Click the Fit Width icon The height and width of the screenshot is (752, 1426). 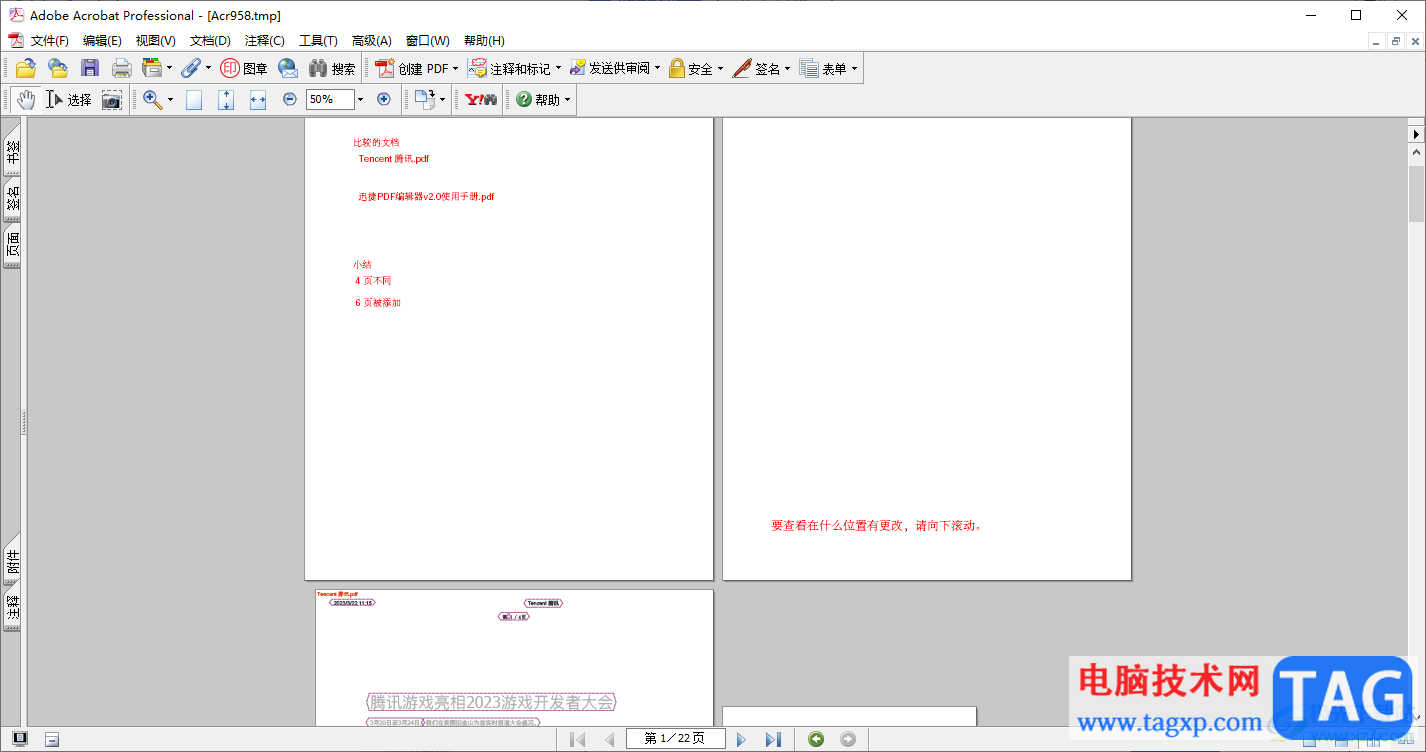pyautogui.click(x=258, y=100)
